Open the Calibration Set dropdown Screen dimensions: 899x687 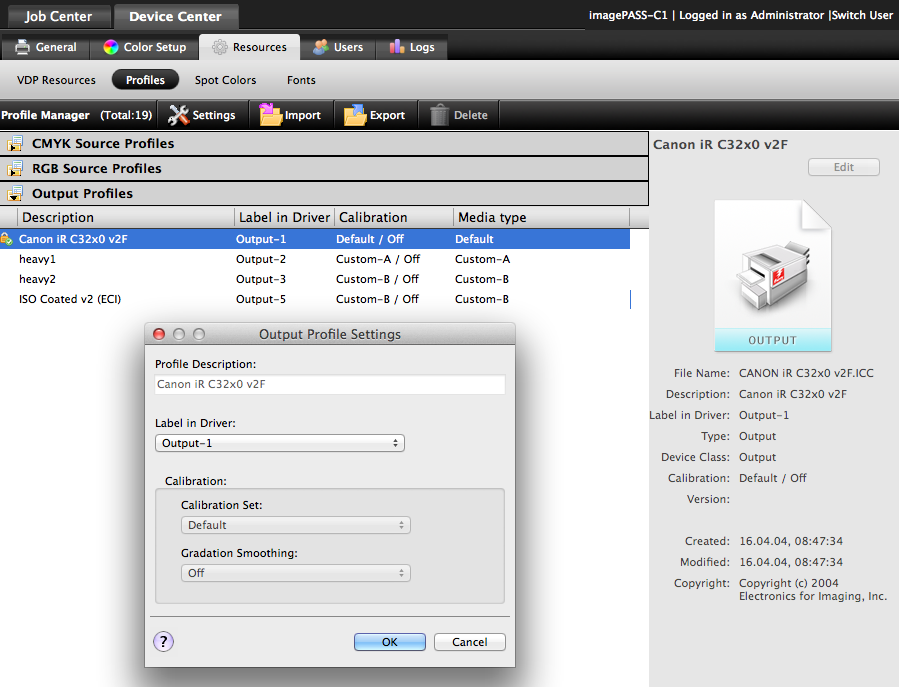click(296, 525)
